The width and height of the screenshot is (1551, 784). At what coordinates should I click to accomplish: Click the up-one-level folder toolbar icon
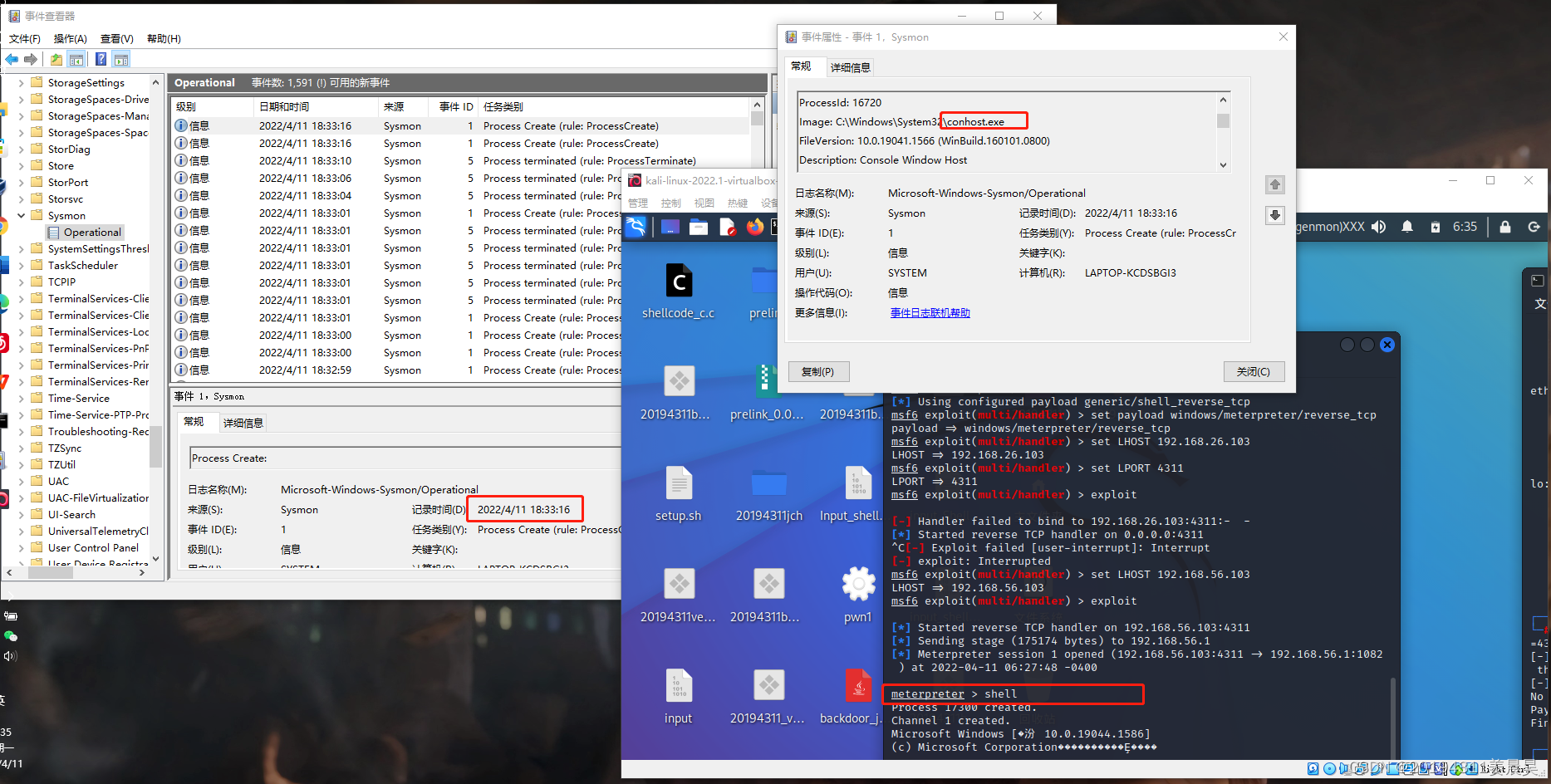(56, 60)
